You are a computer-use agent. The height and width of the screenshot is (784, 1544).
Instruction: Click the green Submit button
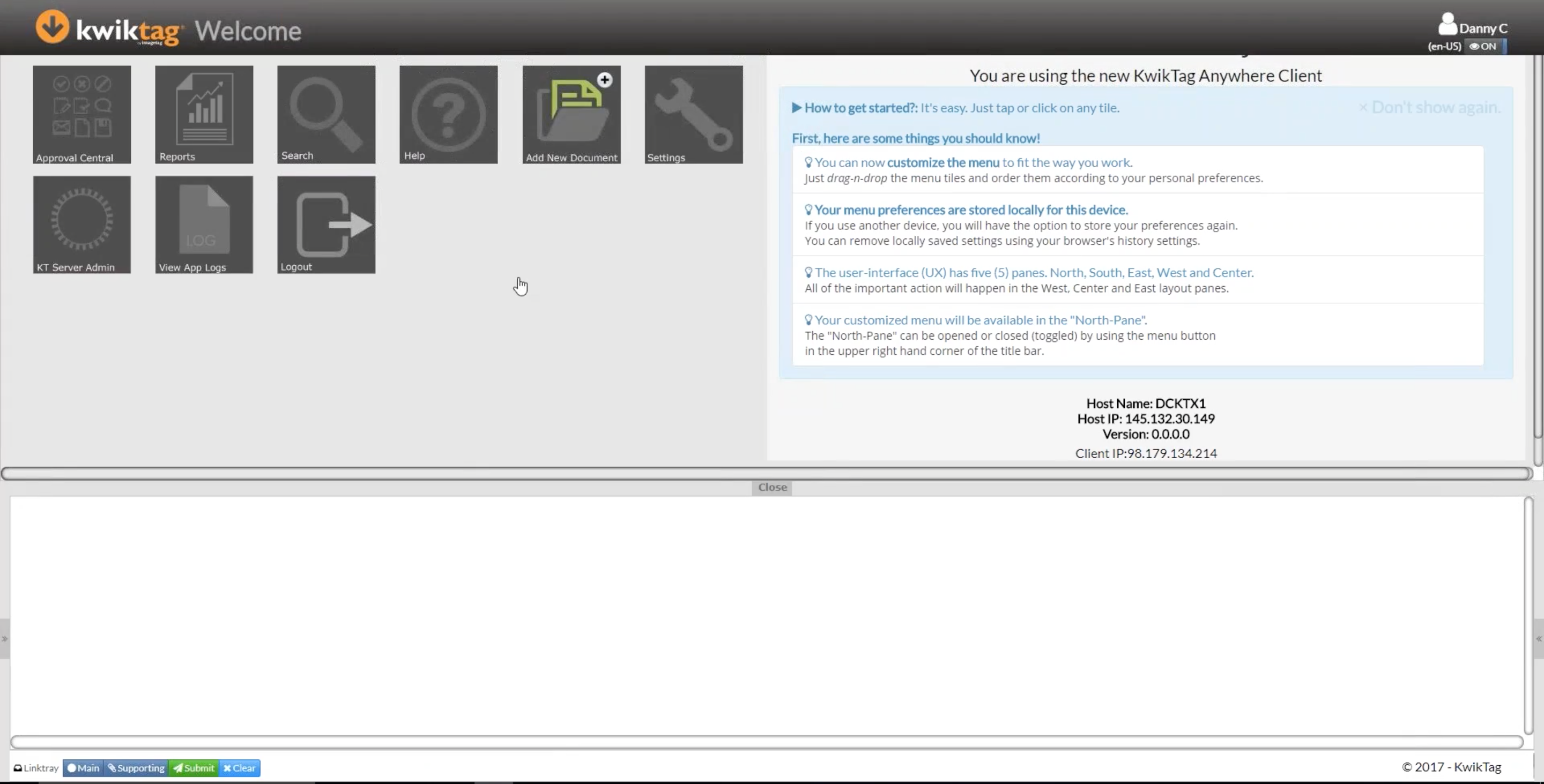194,768
